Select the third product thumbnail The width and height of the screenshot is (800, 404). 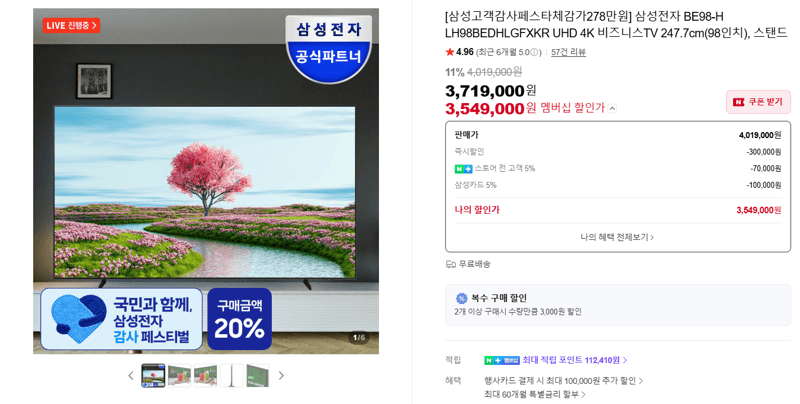click(x=205, y=375)
